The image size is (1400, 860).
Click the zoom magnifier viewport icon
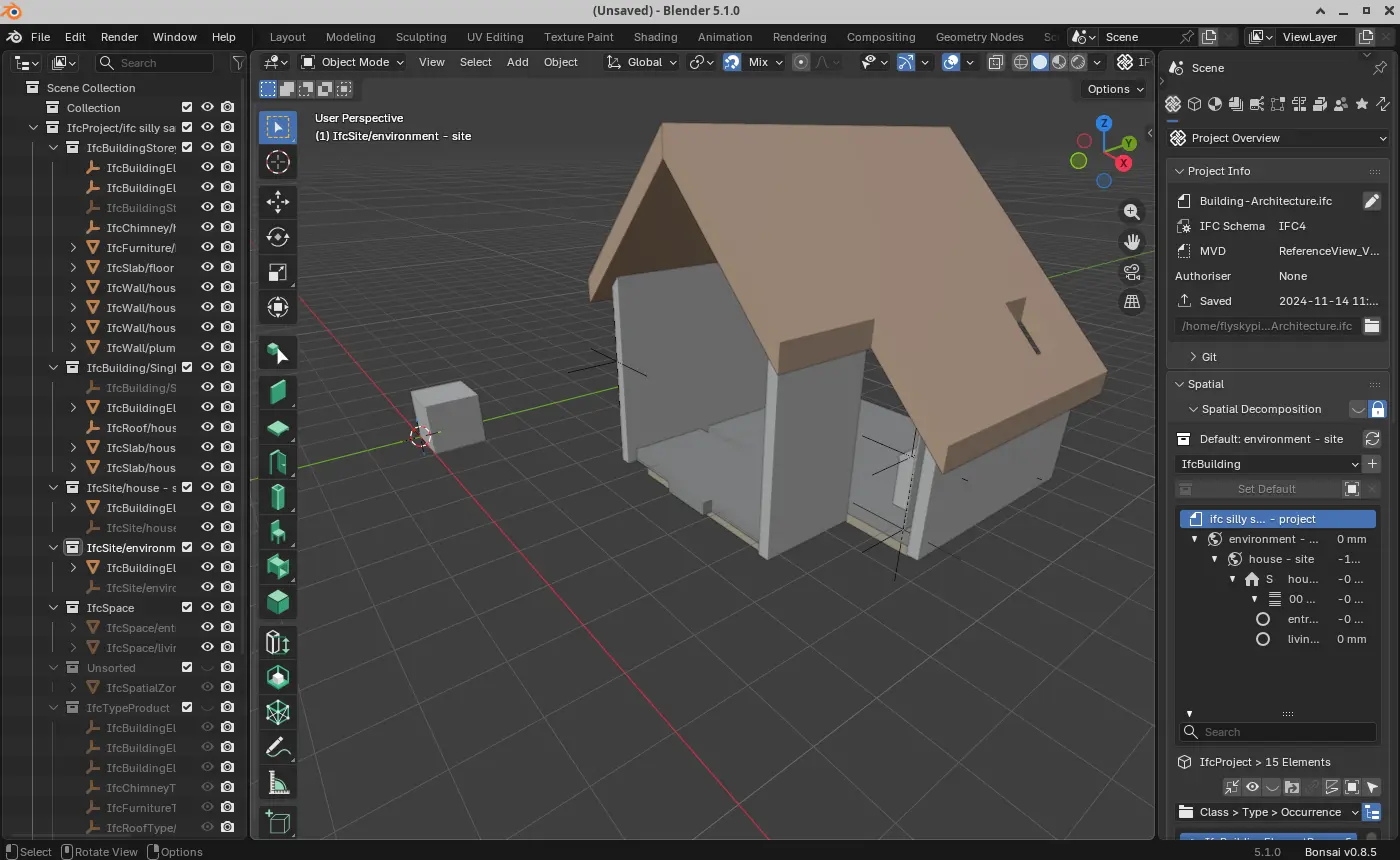(1132, 212)
